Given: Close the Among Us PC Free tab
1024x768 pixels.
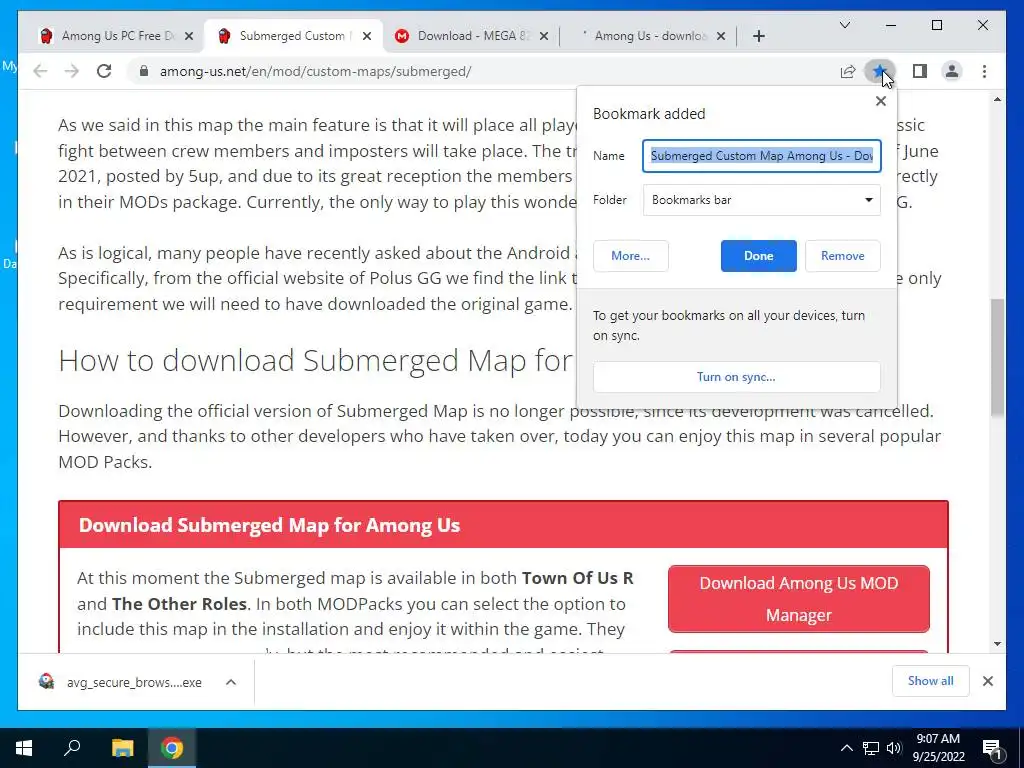Looking at the screenshot, I should (189, 36).
